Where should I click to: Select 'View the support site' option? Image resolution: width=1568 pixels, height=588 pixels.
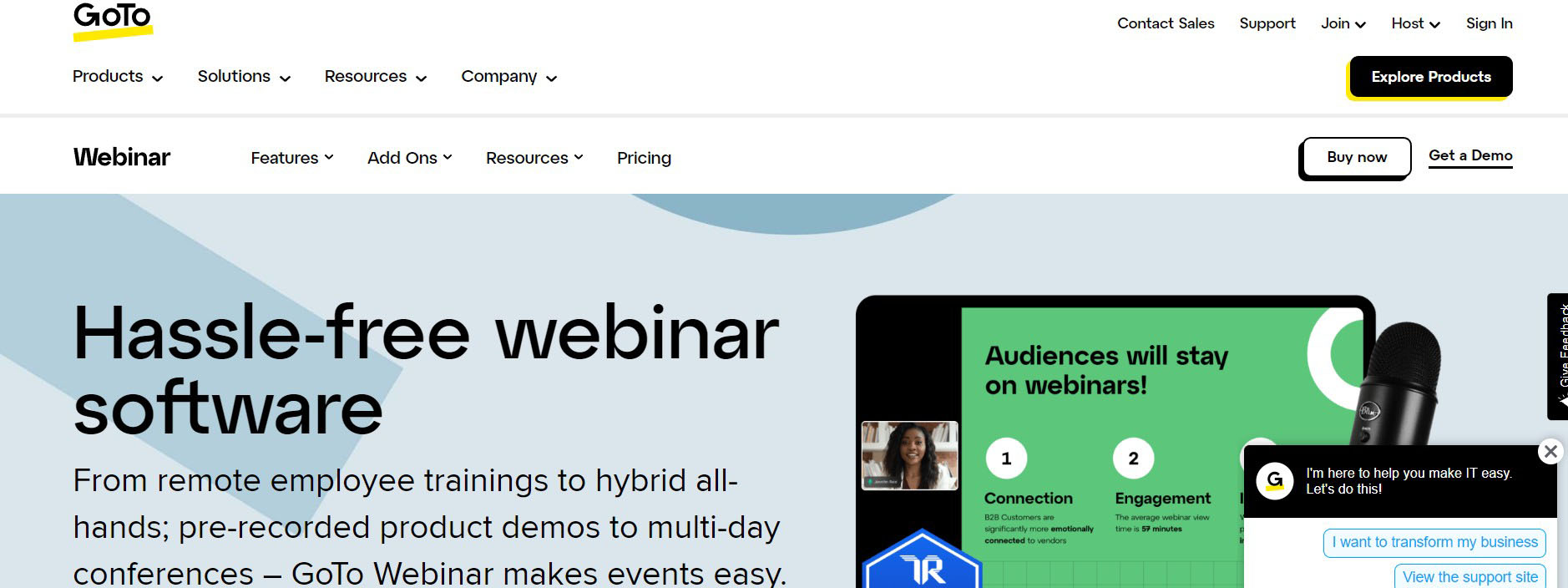click(x=1469, y=577)
